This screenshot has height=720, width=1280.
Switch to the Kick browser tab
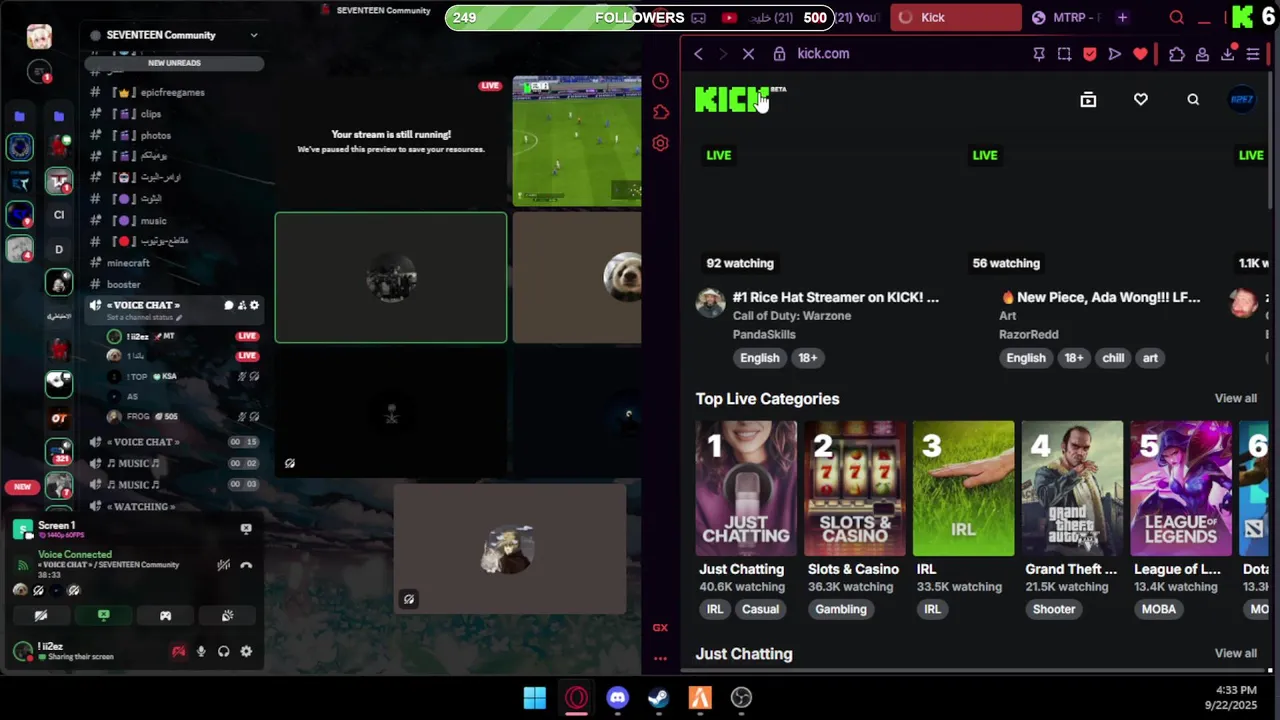pyautogui.click(x=956, y=17)
